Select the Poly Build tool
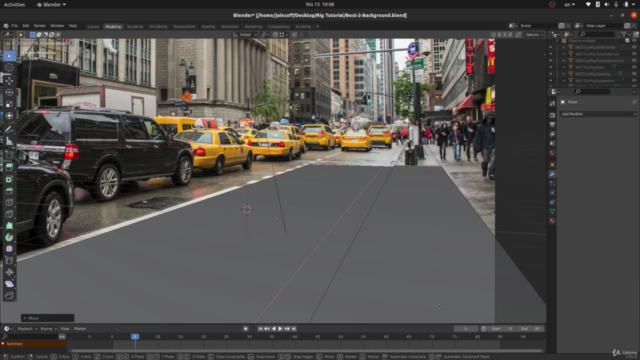Viewport: 640px width, 360px height. tap(9, 226)
